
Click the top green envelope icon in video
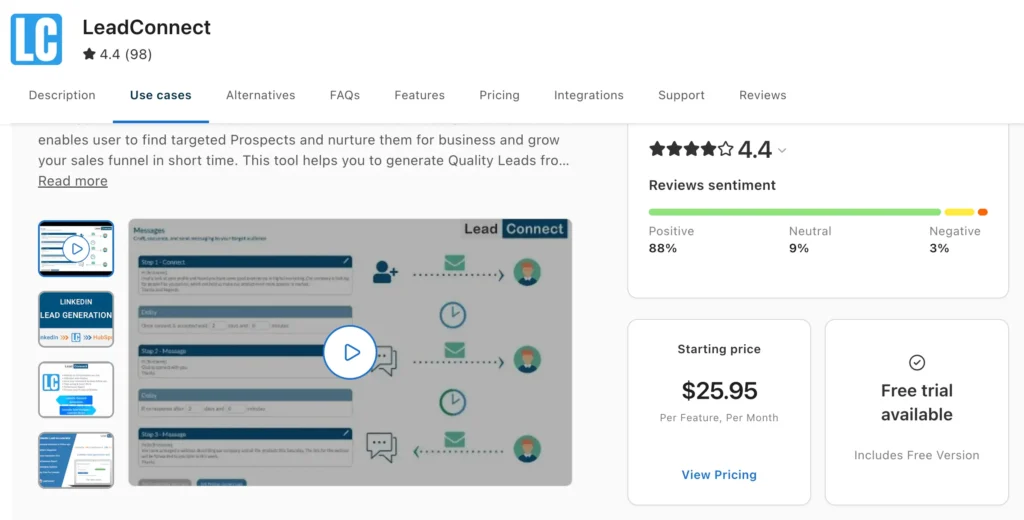click(455, 263)
